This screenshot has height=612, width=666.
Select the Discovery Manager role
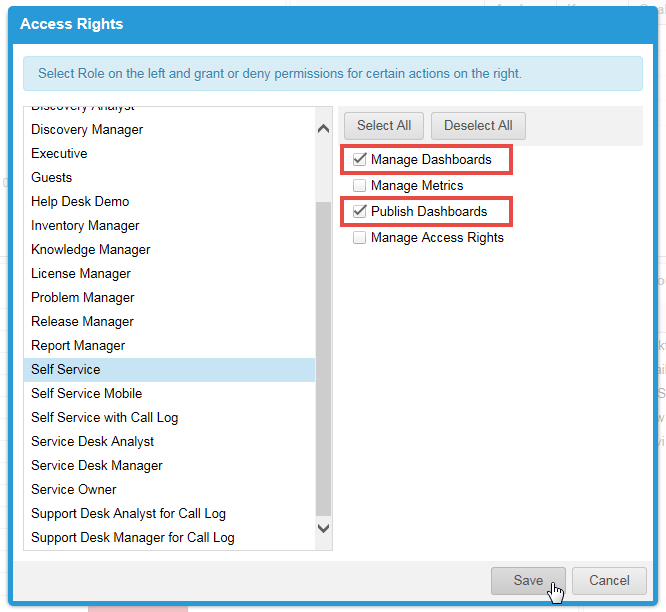pos(87,130)
